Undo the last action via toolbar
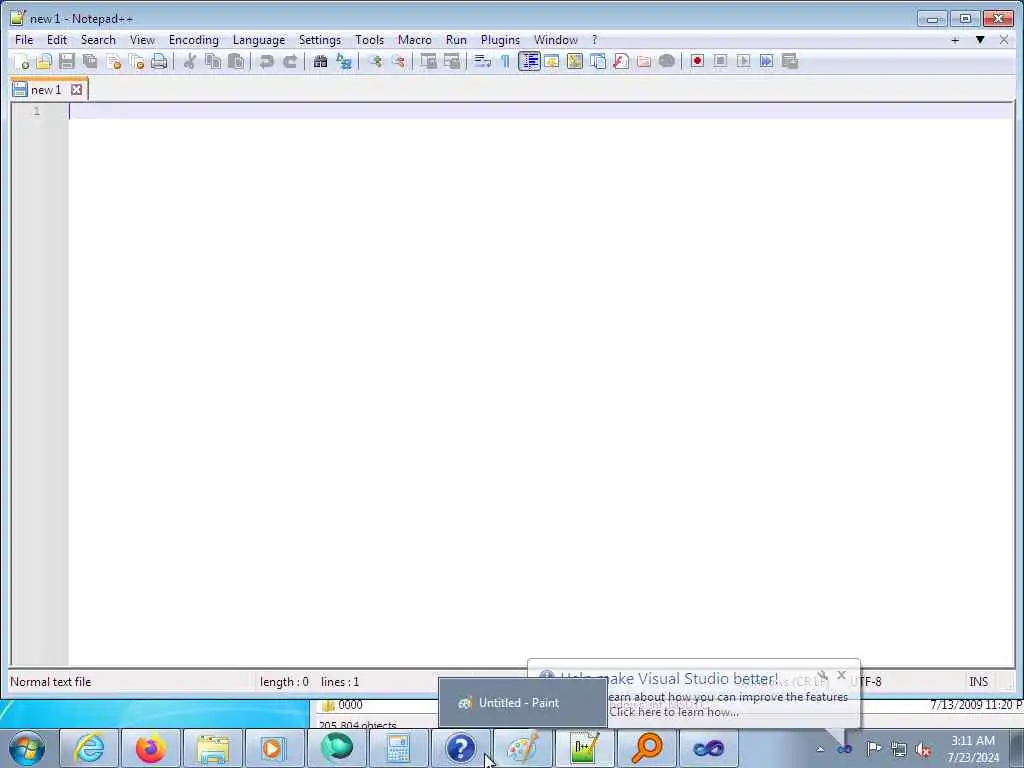The width and height of the screenshot is (1024, 768). coord(266,61)
